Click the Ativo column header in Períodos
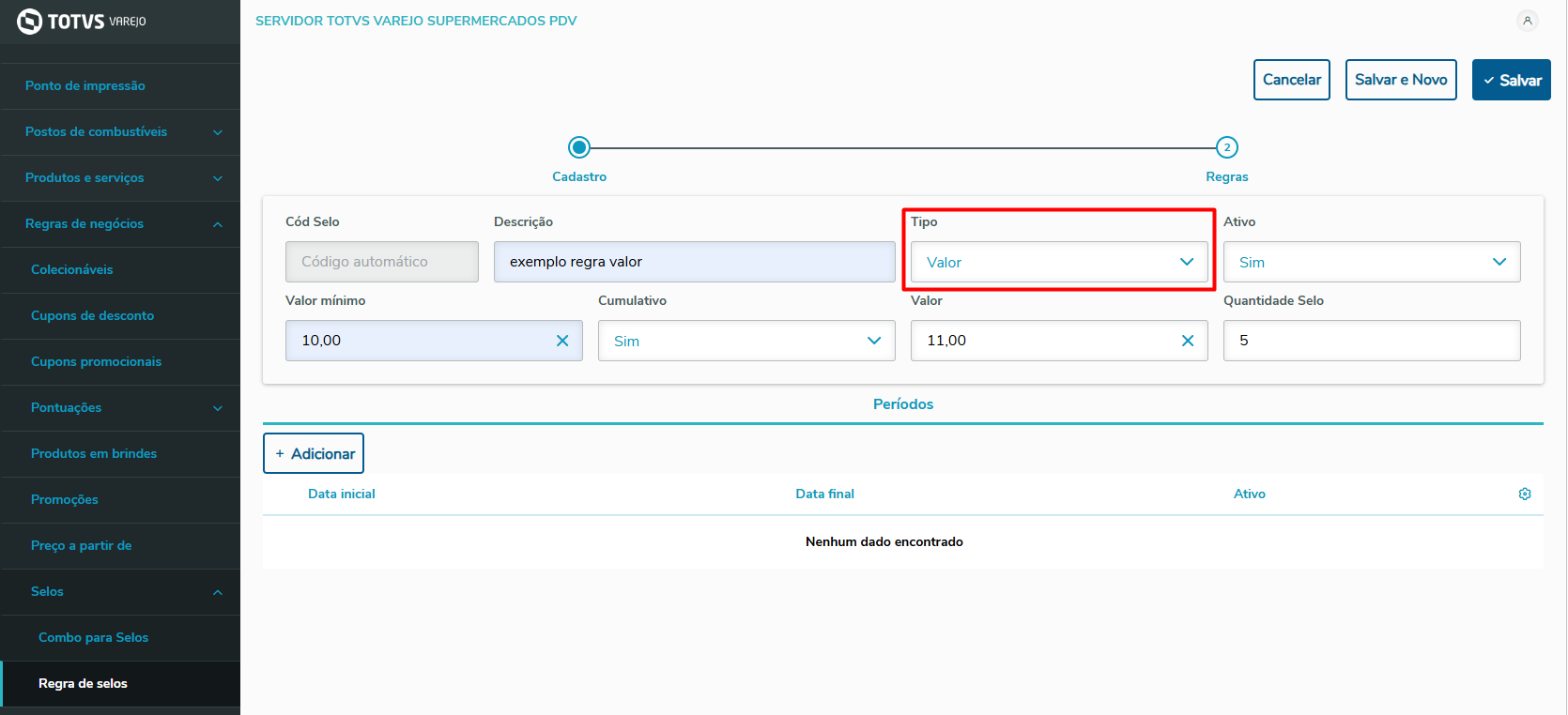This screenshot has width=1568, height=715. (1250, 494)
